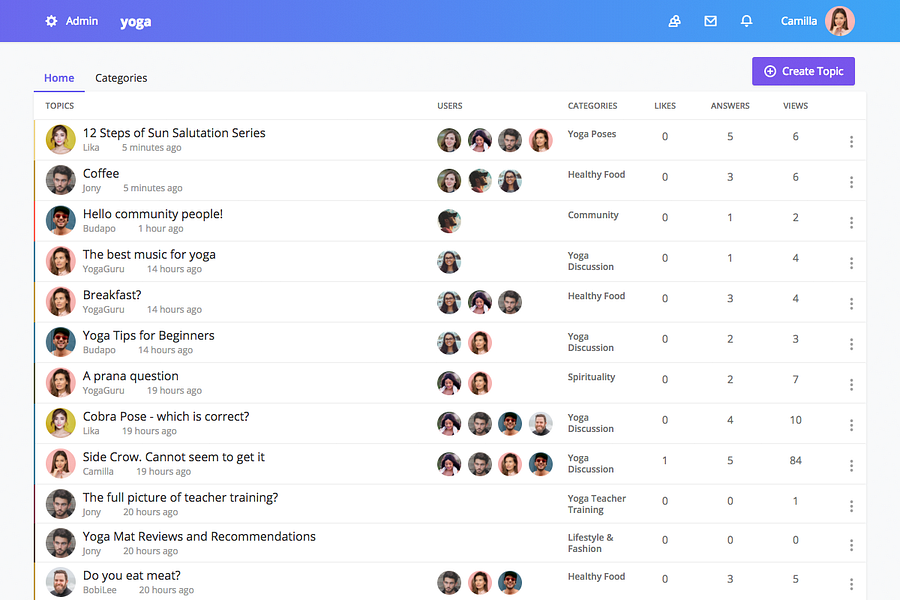Open Yoga Mat Reviews and Recommendations topic
This screenshot has width=900, height=600.
(199, 536)
